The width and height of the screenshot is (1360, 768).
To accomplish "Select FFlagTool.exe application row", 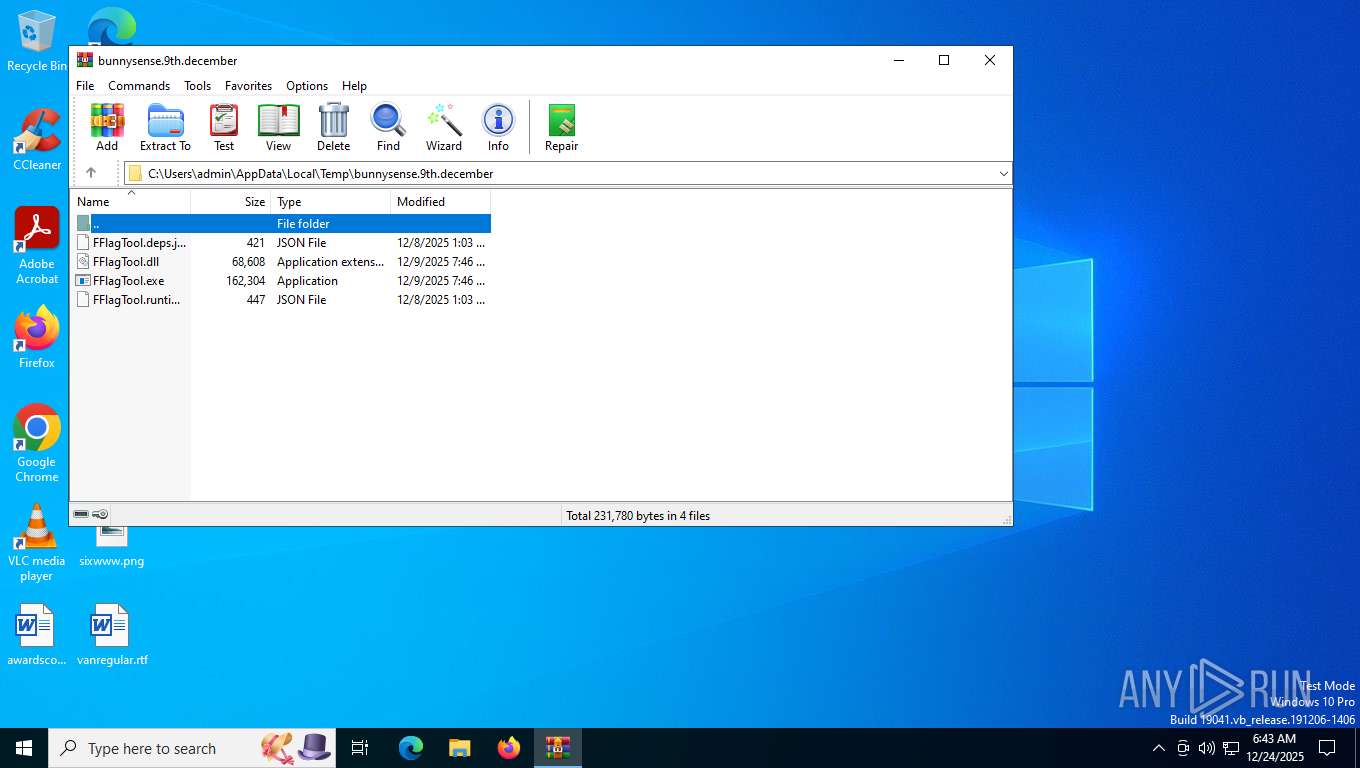I will (281, 281).
